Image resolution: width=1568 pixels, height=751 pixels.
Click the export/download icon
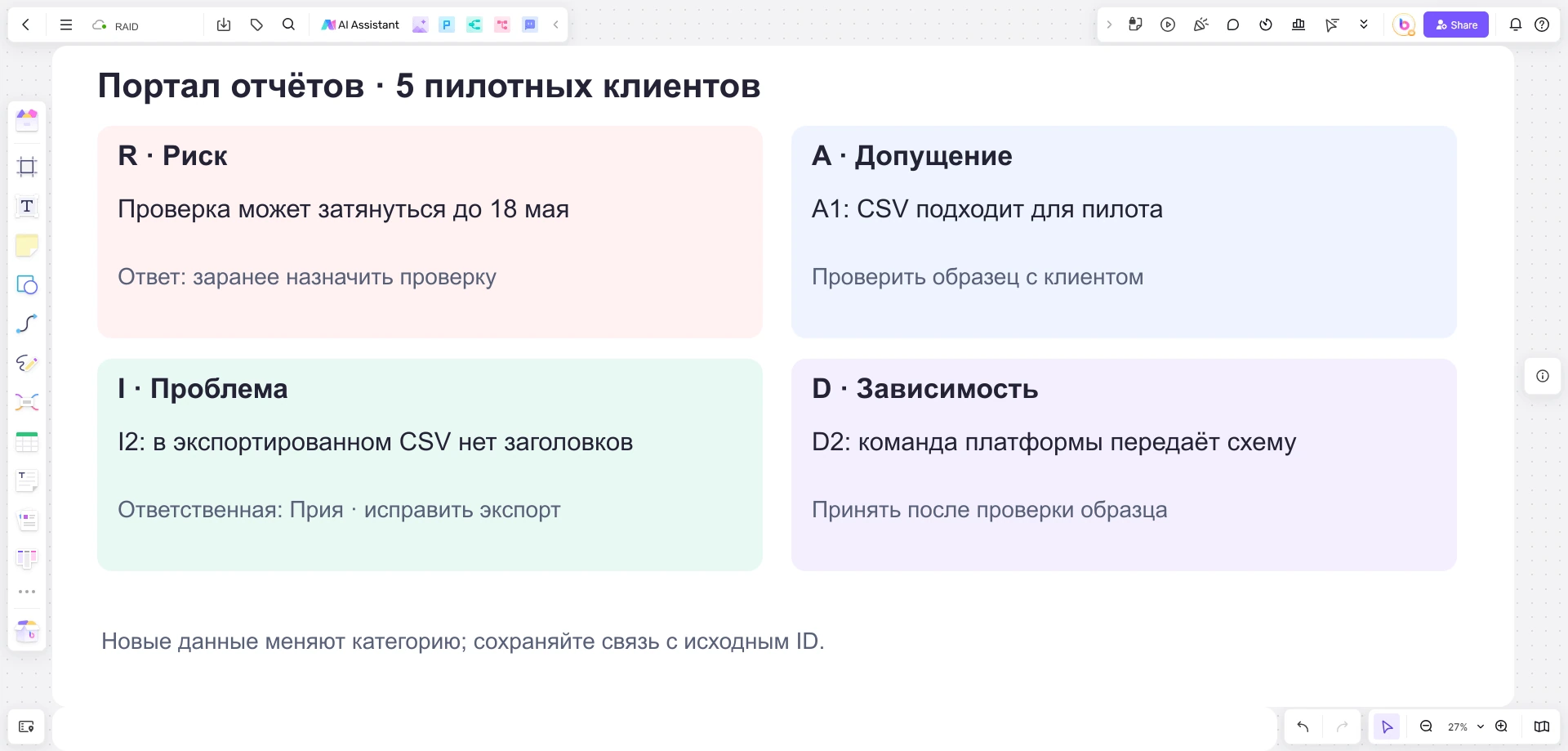224,25
